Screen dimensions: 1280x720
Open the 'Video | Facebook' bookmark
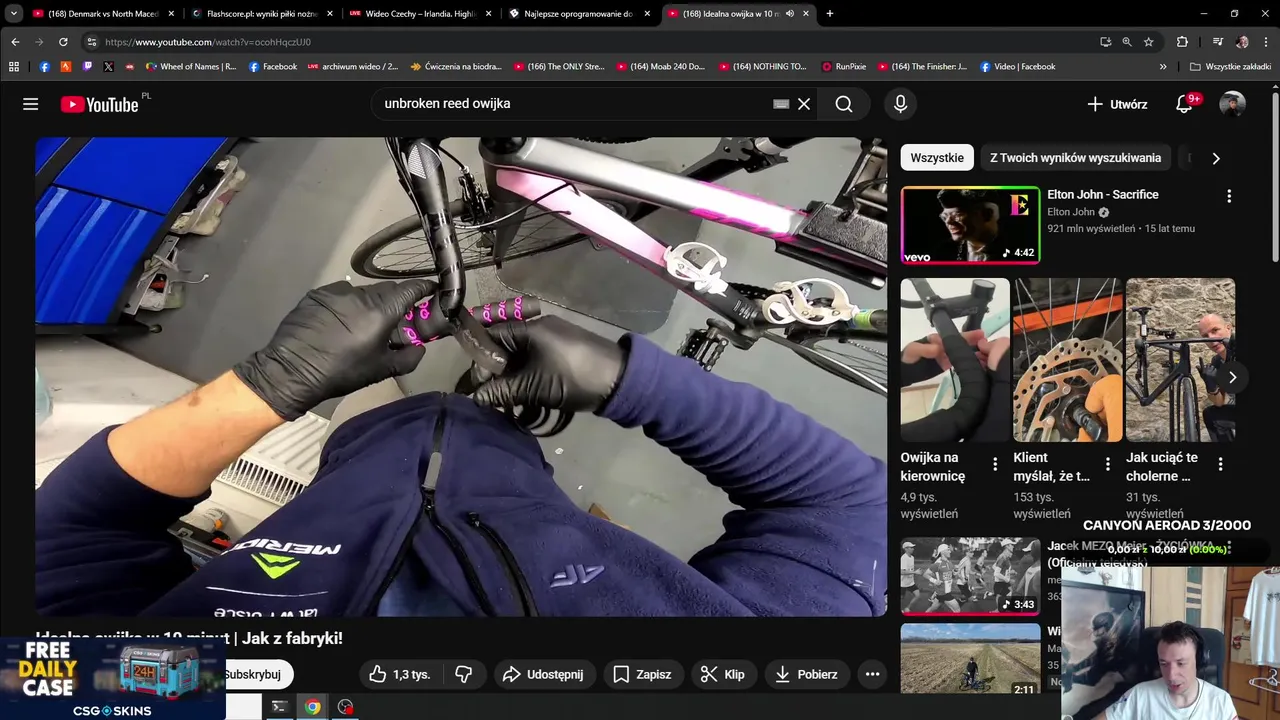coord(1018,67)
